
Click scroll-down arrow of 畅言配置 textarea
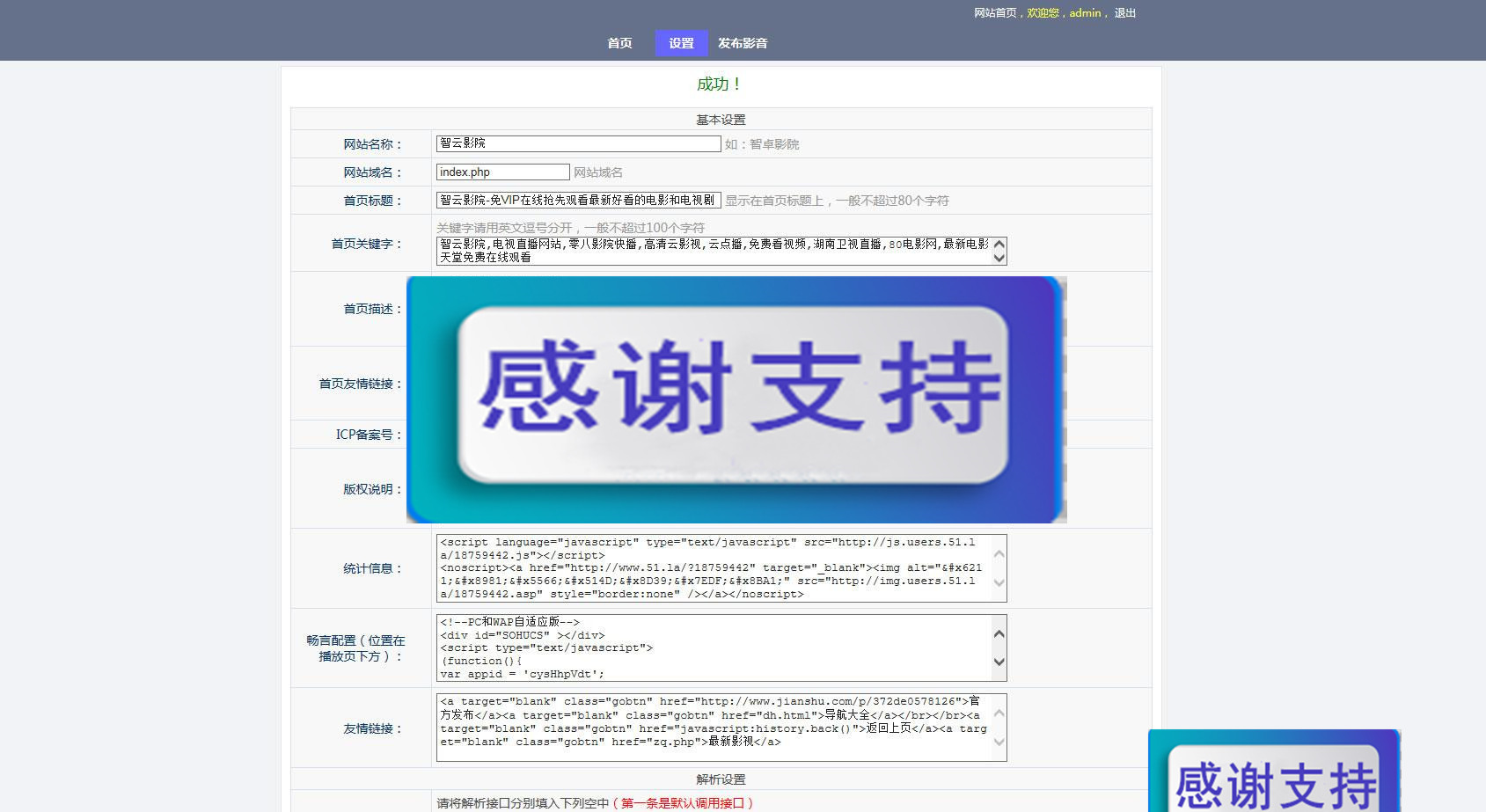(x=999, y=662)
